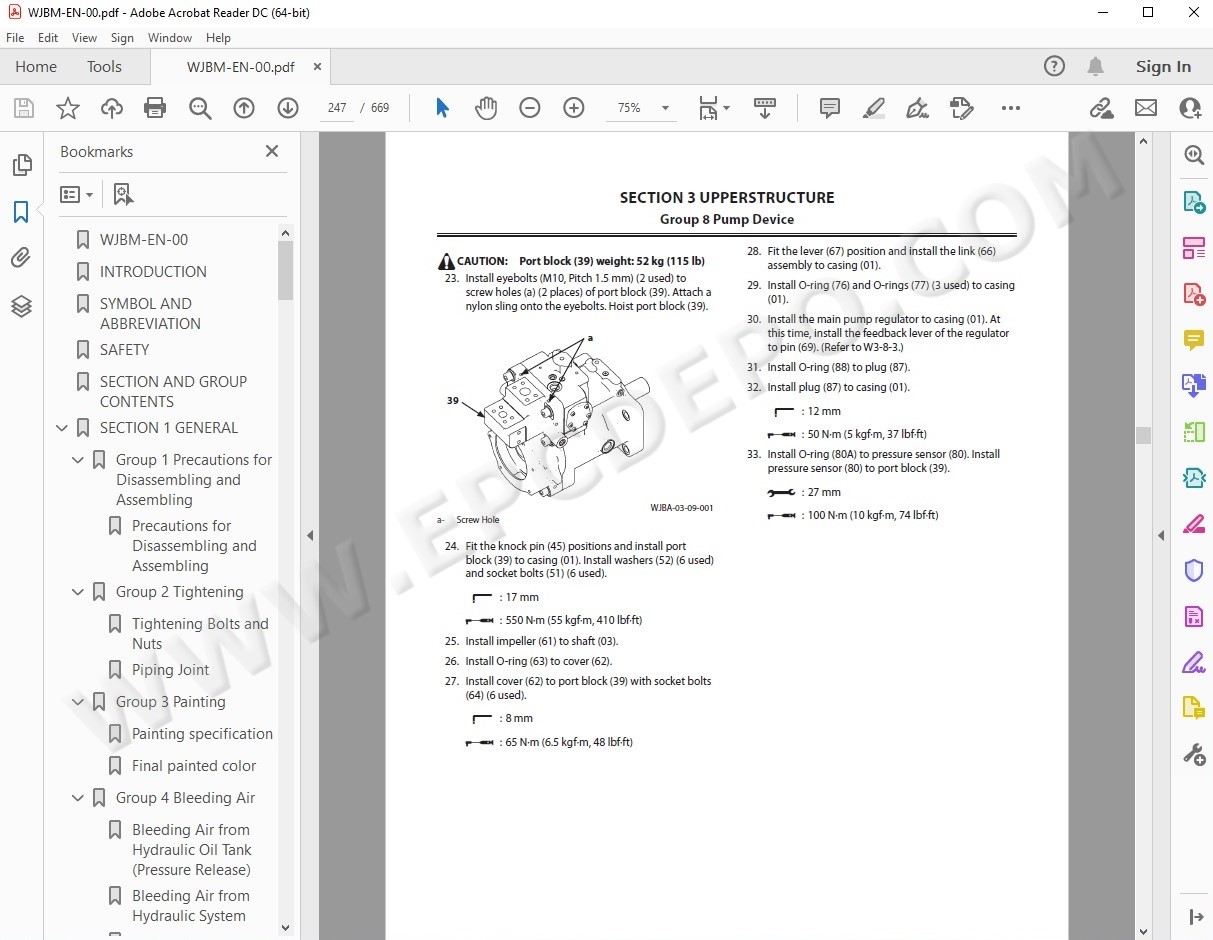Jump to Piping Joint bookmark
The height and width of the screenshot is (940, 1213).
click(x=171, y=670)
